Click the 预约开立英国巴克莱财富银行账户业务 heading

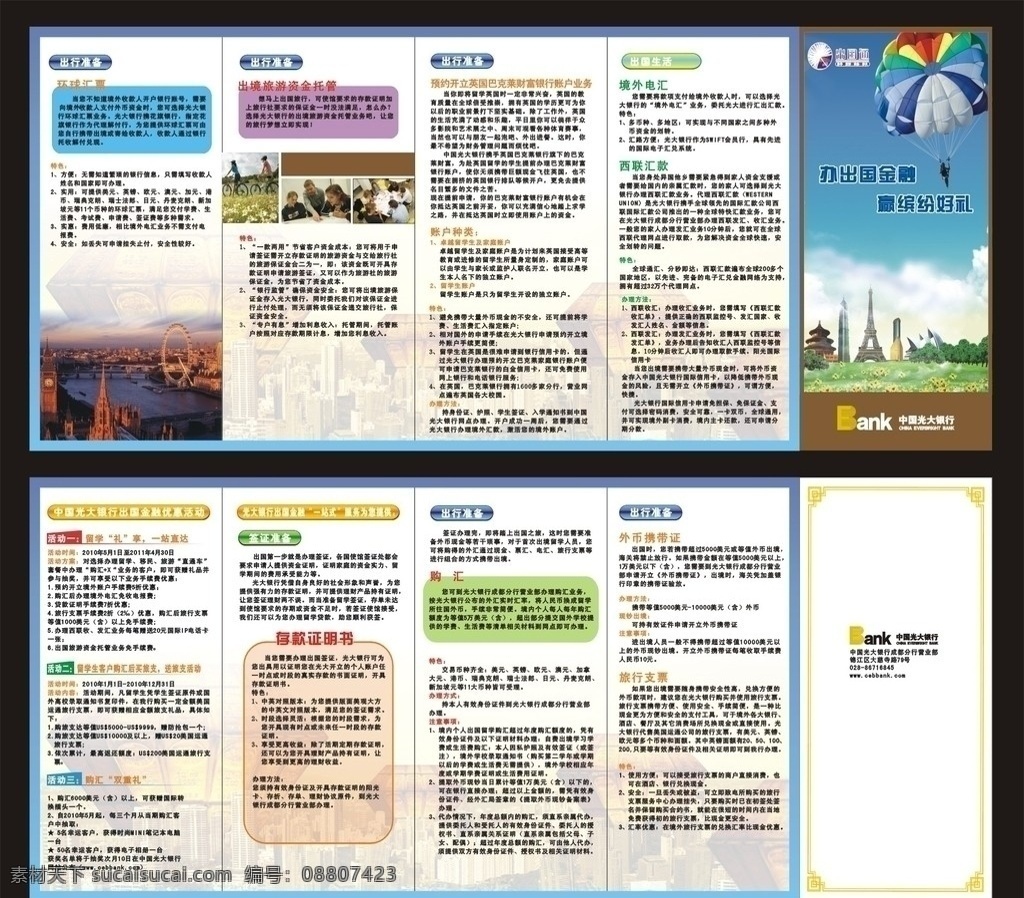coord(511,84)
